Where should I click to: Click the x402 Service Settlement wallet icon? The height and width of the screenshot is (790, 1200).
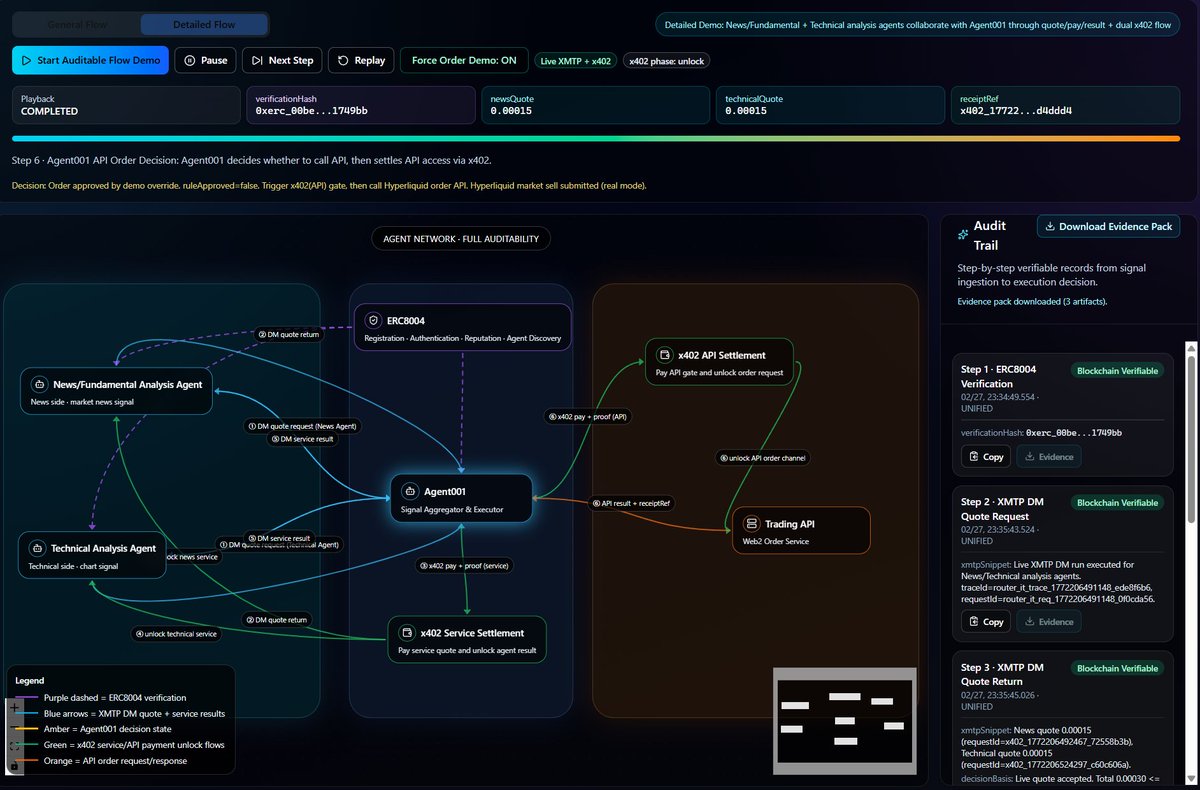pyautogui.click(x=407, y=633)
